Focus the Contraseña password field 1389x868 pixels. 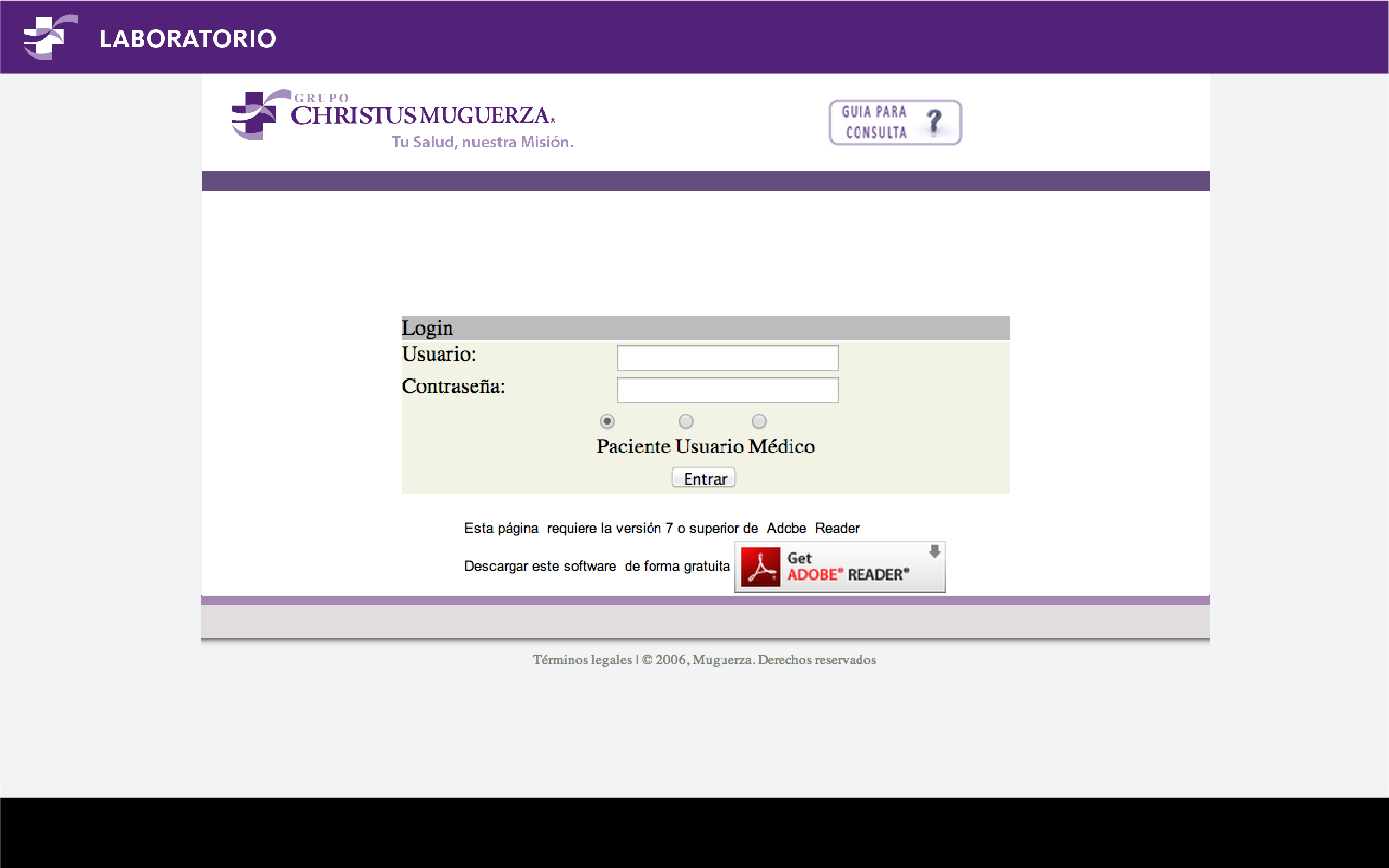pos(727,390)
